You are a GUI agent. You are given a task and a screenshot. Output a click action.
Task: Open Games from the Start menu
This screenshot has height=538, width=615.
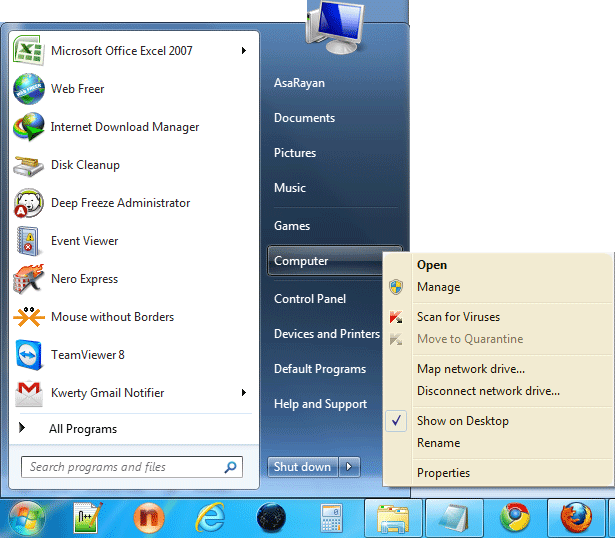[x=292, y=225]
